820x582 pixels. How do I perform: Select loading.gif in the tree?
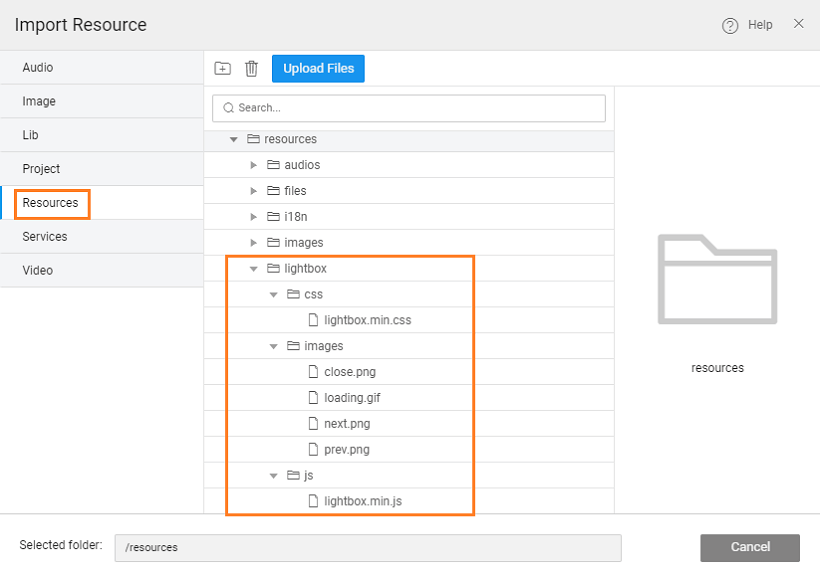coord(352,398)
